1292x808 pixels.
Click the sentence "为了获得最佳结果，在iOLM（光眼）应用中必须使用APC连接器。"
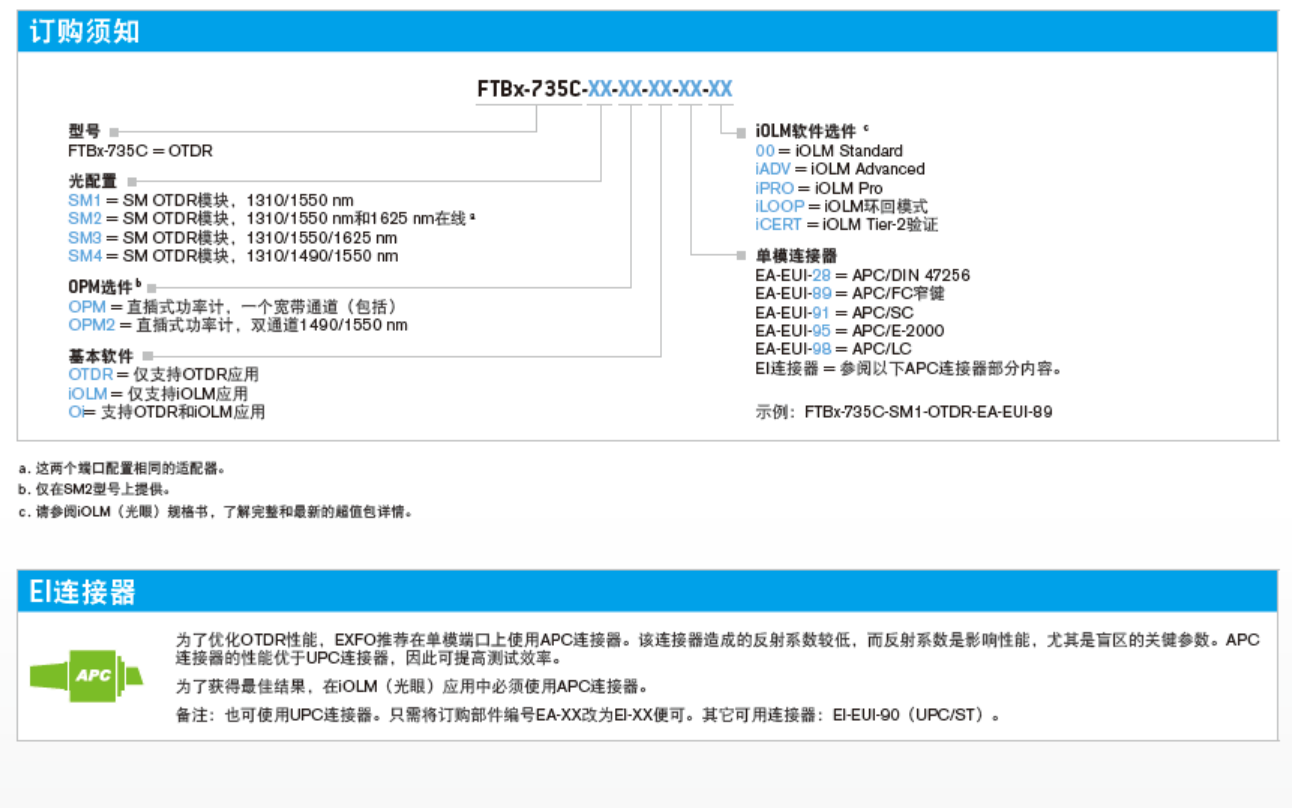(x=412, y=687)
